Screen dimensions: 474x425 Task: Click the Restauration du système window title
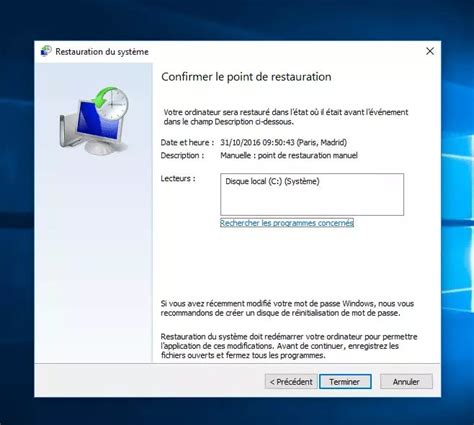point(102,52)
